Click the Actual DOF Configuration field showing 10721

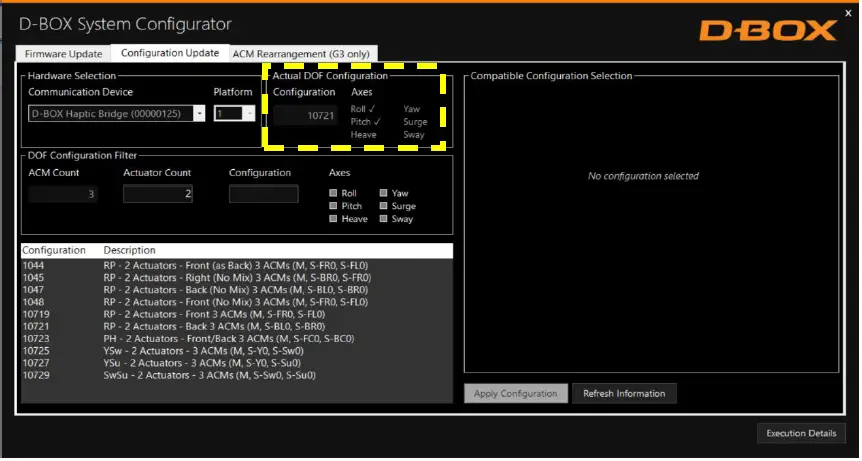[x=305, y=115]
